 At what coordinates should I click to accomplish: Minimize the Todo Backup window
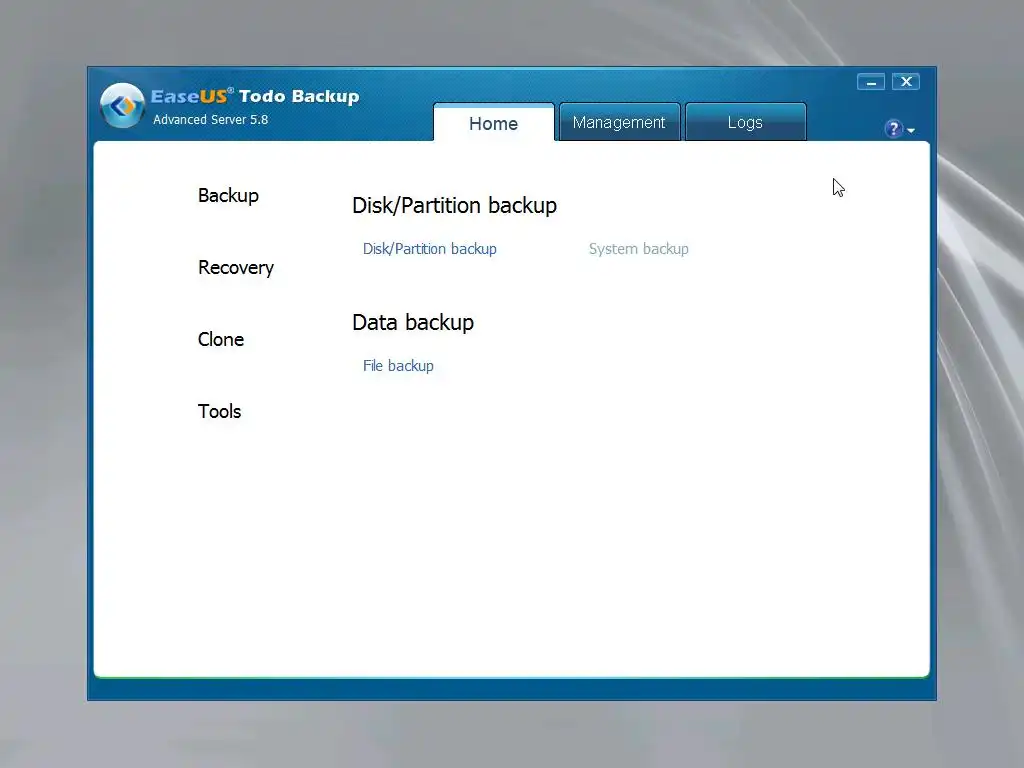871,82
